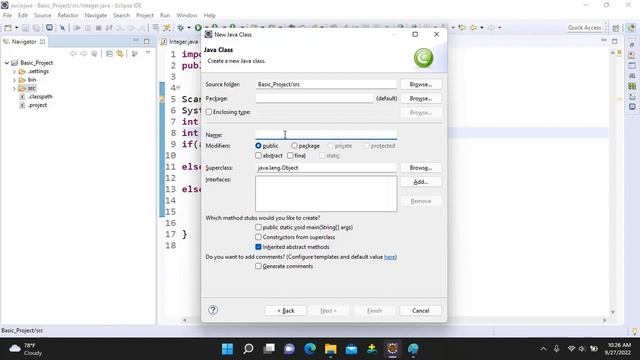This screenshot has width=640, height=360.
Task: Open the Debug dropdown arrow beside bug icon
Action: (x=189, y=28)
